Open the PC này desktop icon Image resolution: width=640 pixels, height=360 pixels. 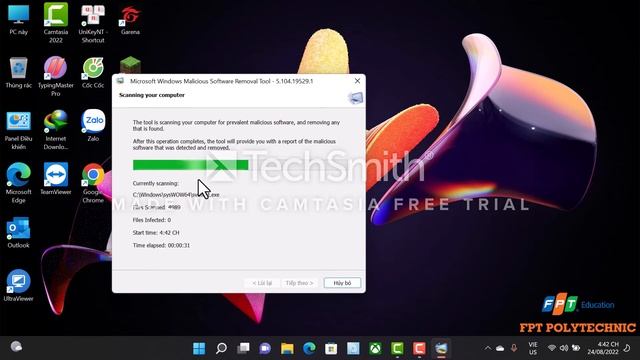[18, 20]
